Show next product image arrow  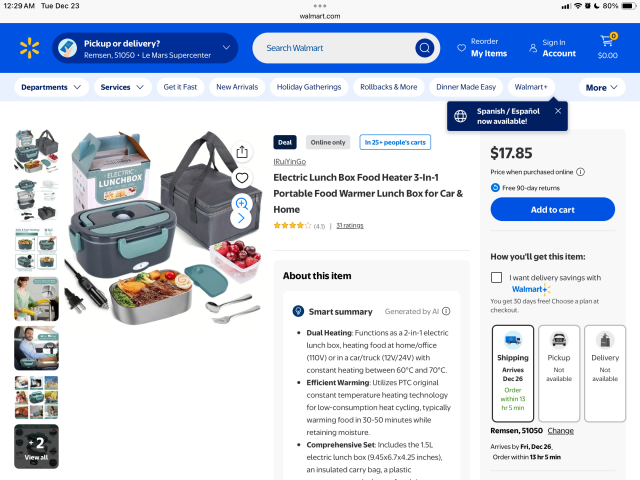(241, 219)
